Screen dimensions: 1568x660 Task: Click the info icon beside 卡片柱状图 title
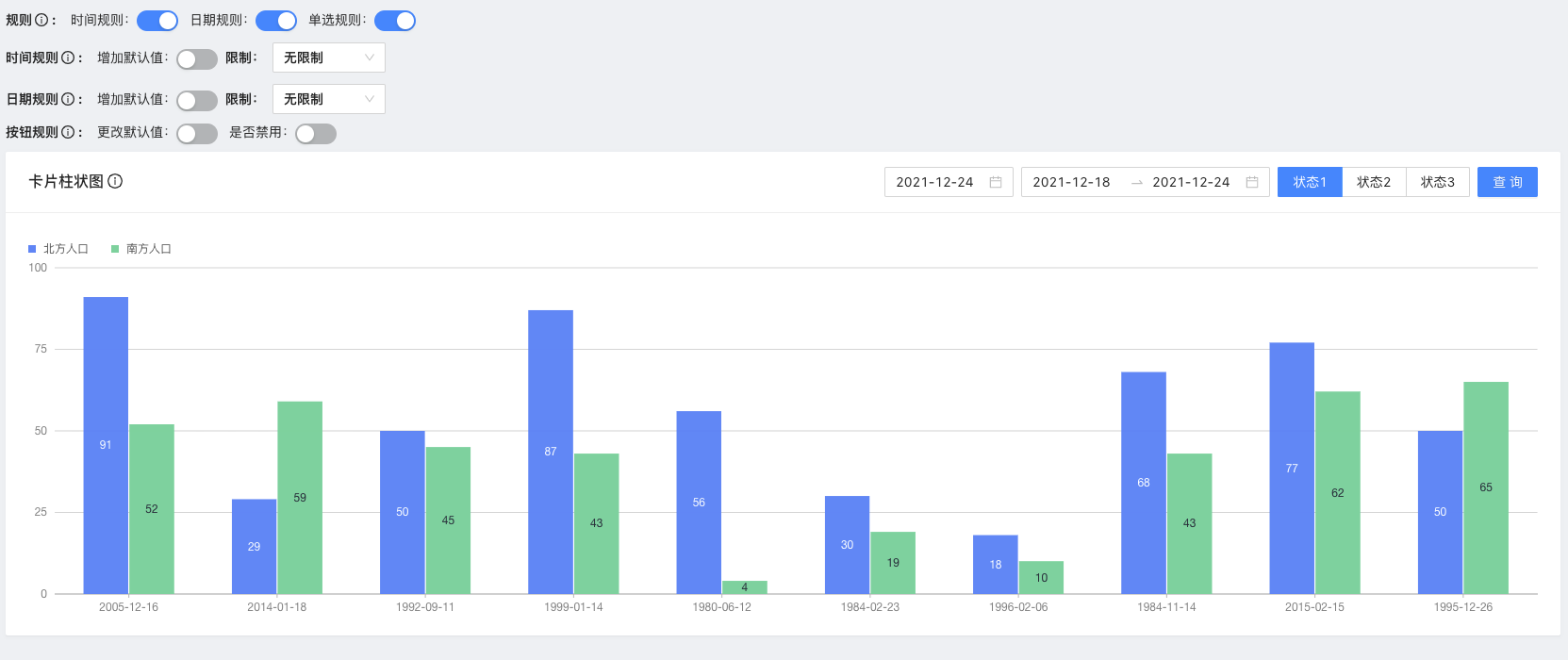tap(115, 181)
